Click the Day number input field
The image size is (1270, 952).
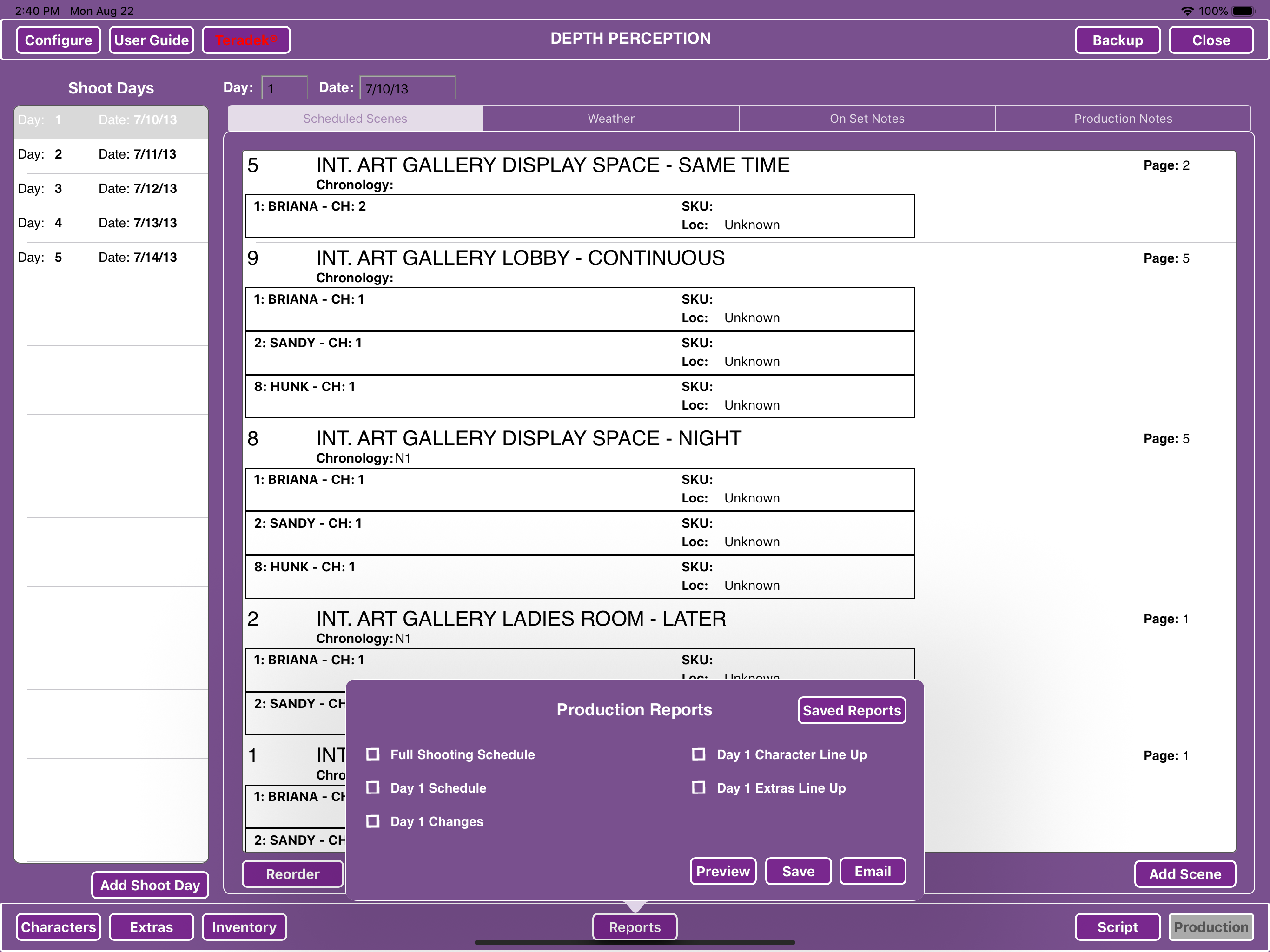tap(285, 88)
